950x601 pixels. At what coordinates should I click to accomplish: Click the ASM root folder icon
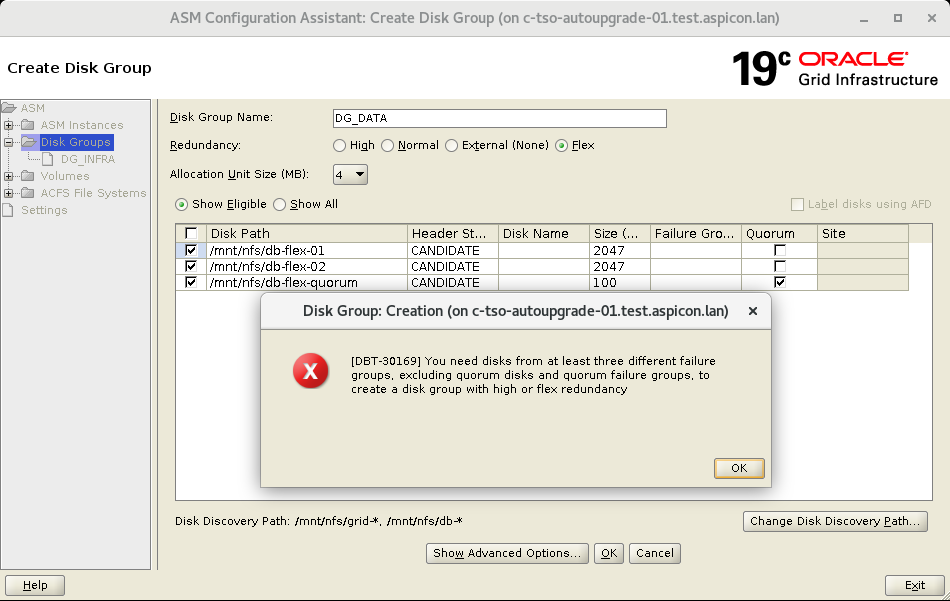(8, 108)
